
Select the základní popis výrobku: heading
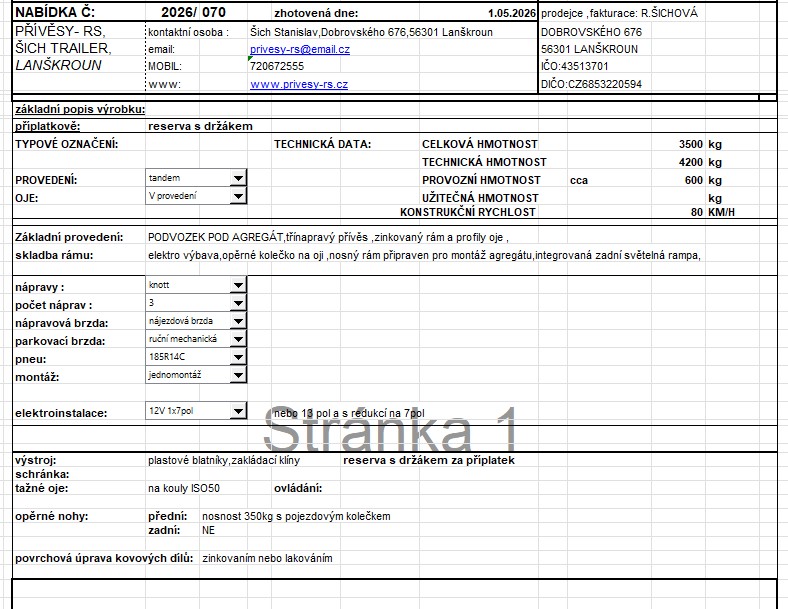(x=80, y=109)
